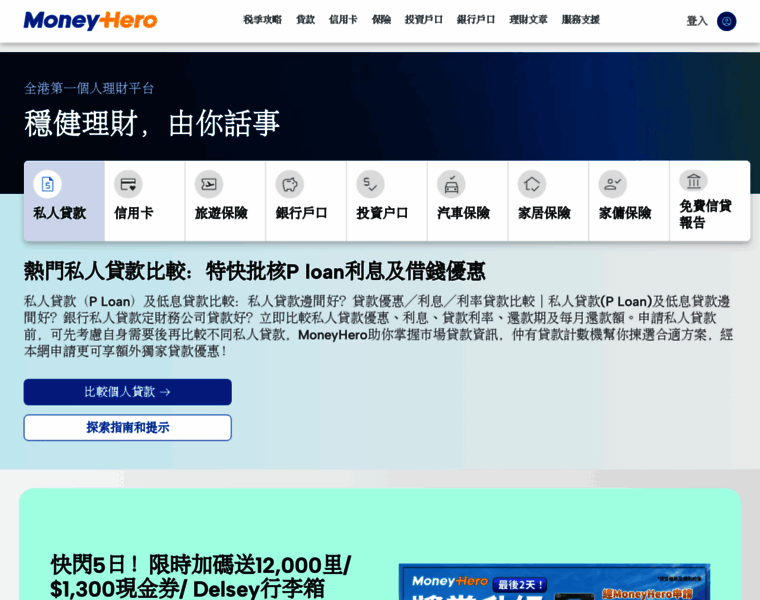Click the 家居保險 house icon
The image size is (760, 600).
[x=532, y=184]
